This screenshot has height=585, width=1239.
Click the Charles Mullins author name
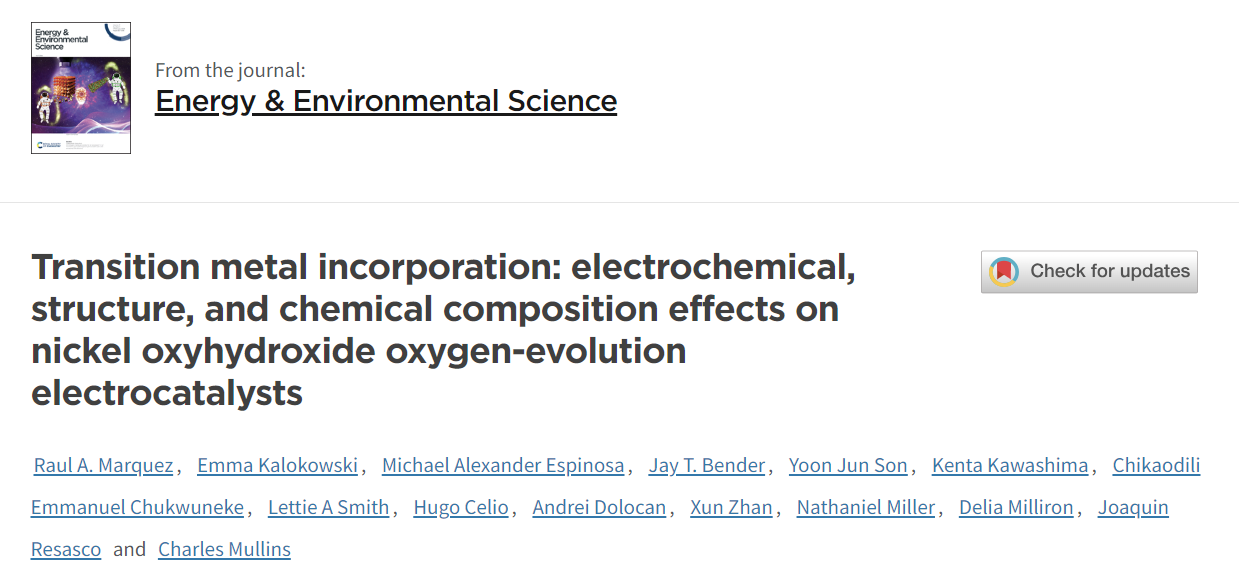coord(224,549)
